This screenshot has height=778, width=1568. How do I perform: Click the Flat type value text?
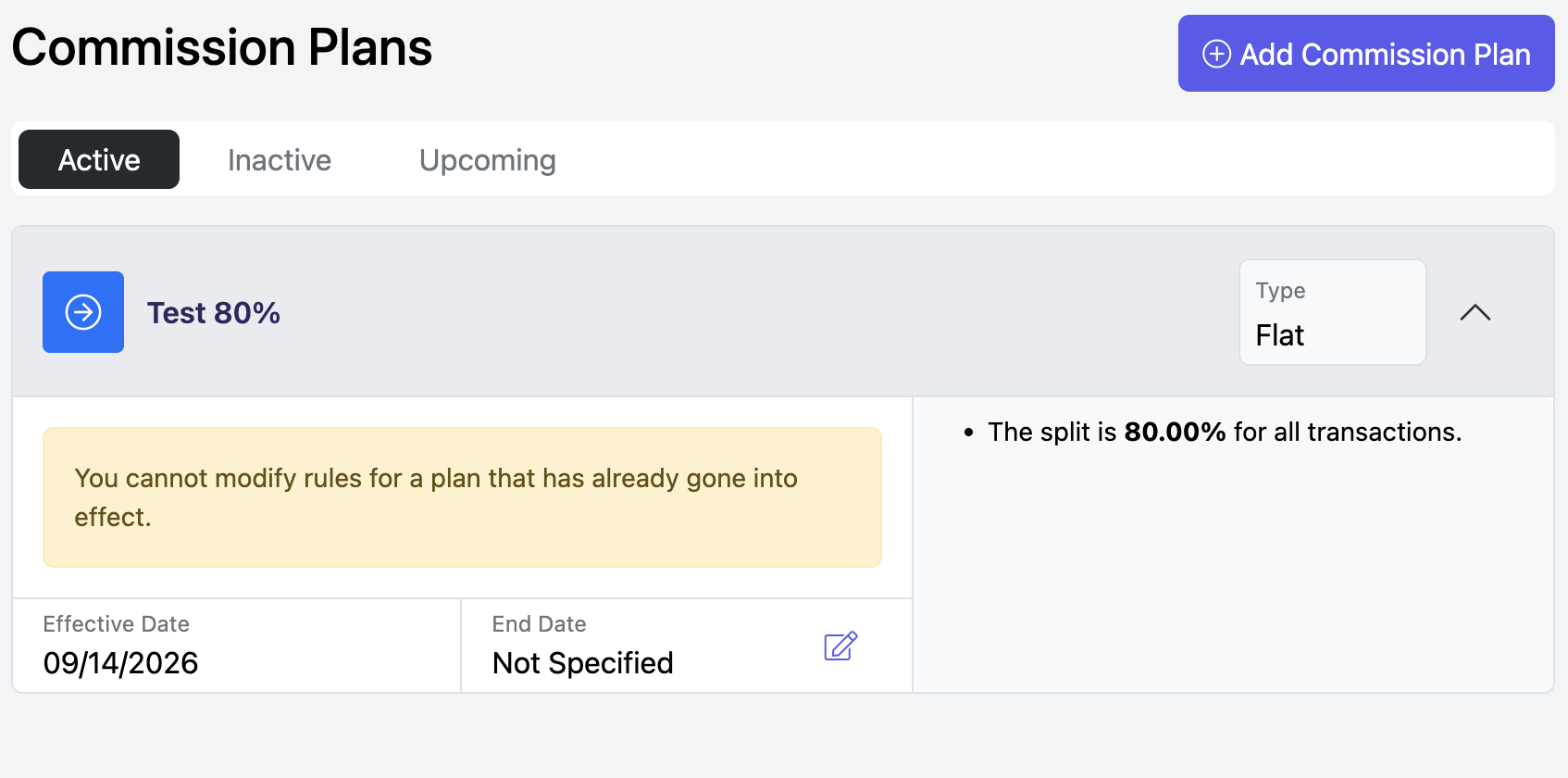(1279, 335)
